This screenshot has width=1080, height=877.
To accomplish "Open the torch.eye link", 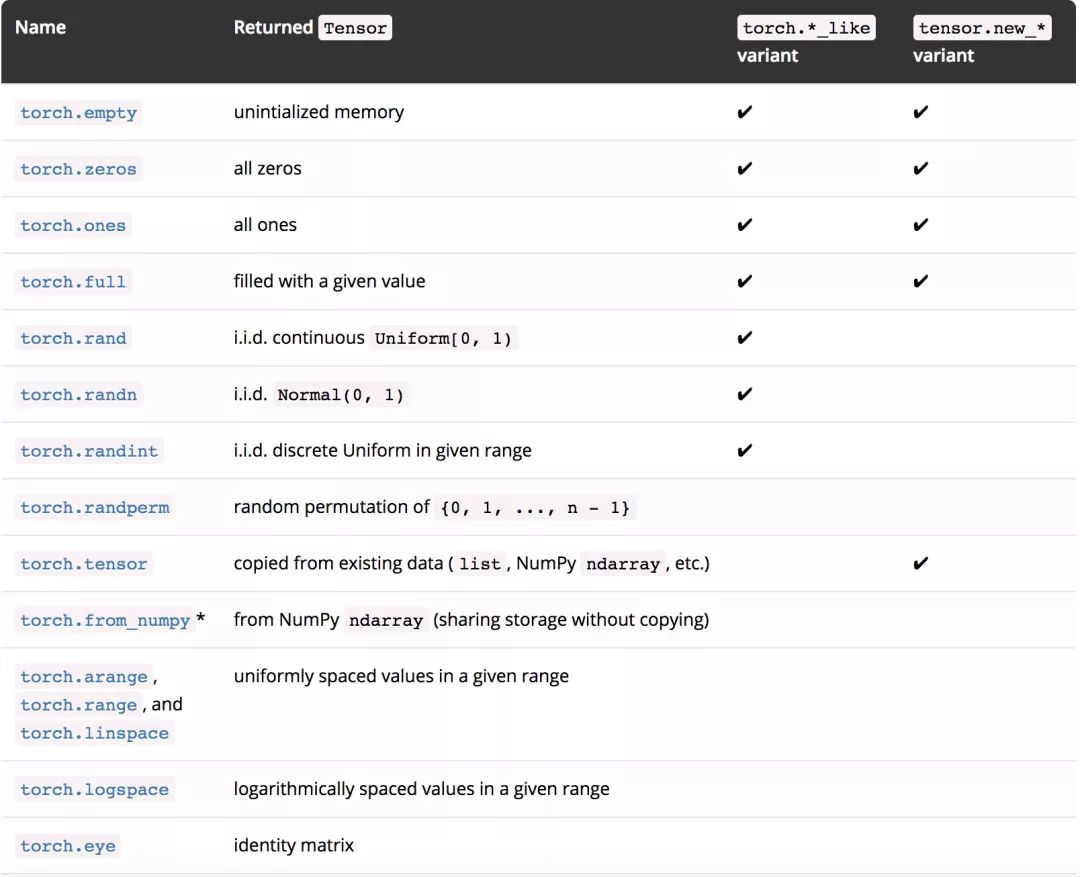I will [x=68, y=846].
